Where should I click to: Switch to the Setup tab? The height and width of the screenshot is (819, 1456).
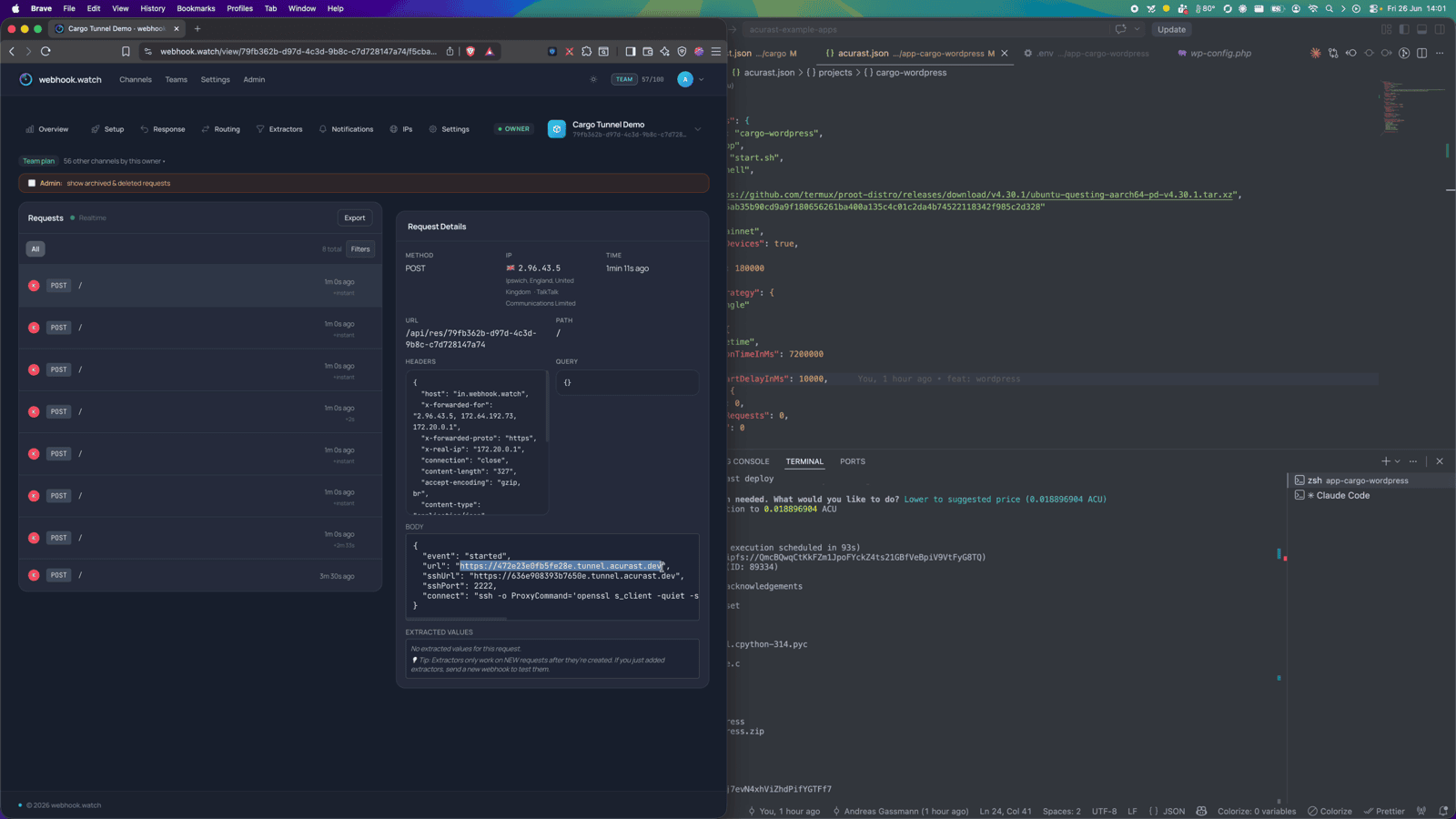[107, 129]
